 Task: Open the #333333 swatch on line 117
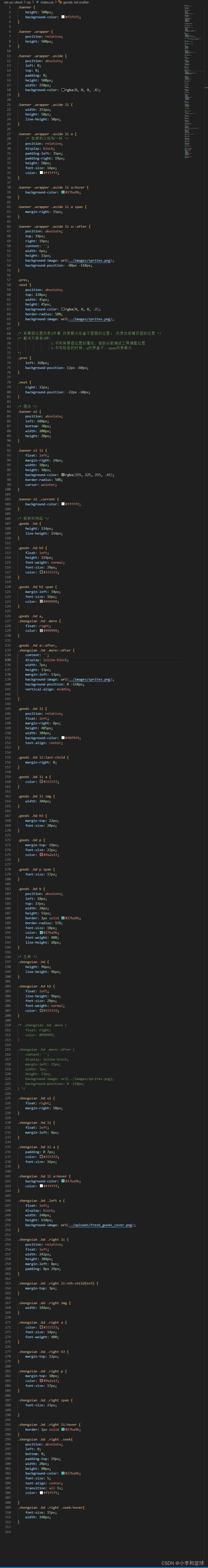(x=41, y=572)
